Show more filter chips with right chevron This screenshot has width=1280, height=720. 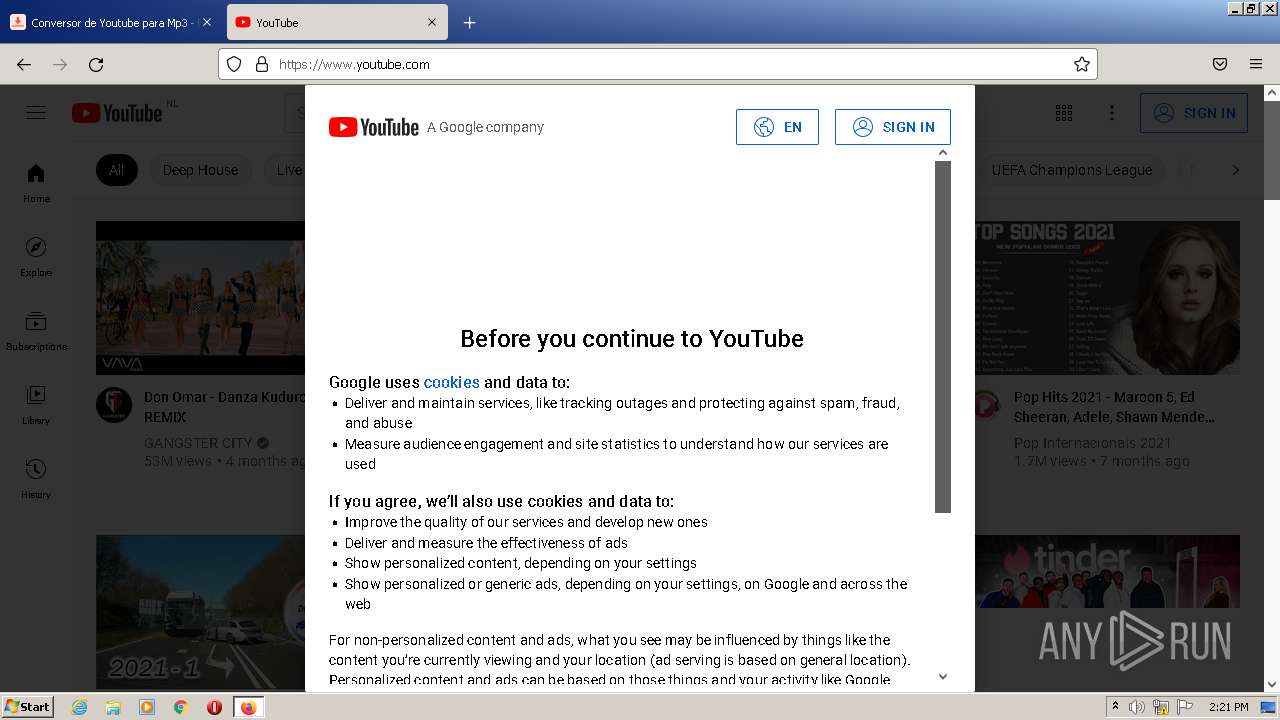[x=1235, y=170]
